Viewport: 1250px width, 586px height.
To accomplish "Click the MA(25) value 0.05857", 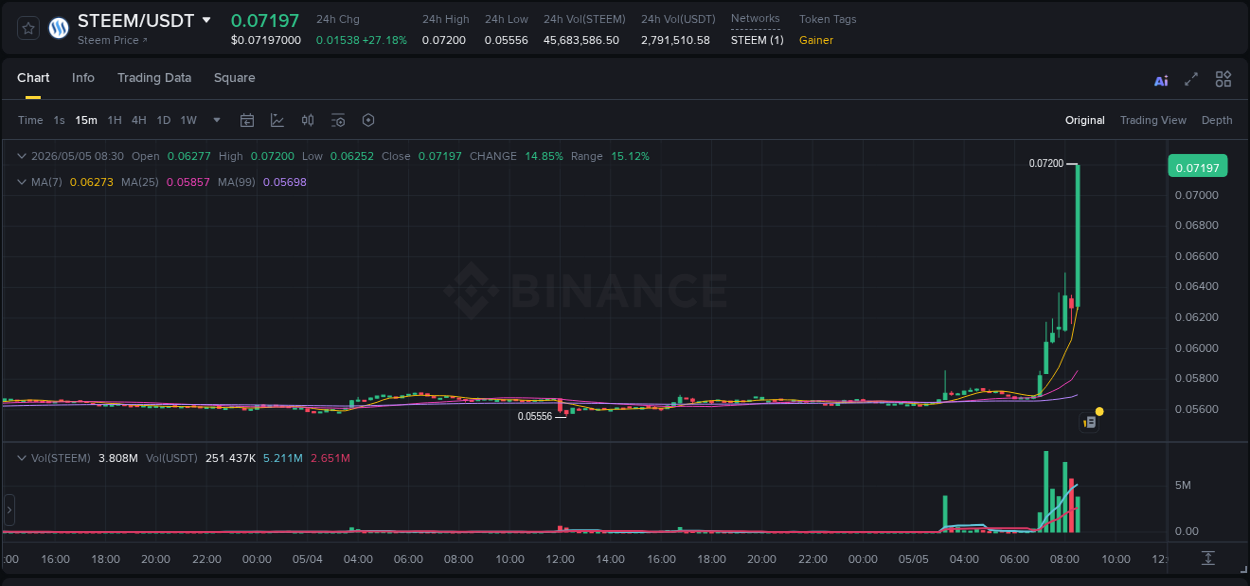I will 189,182.
